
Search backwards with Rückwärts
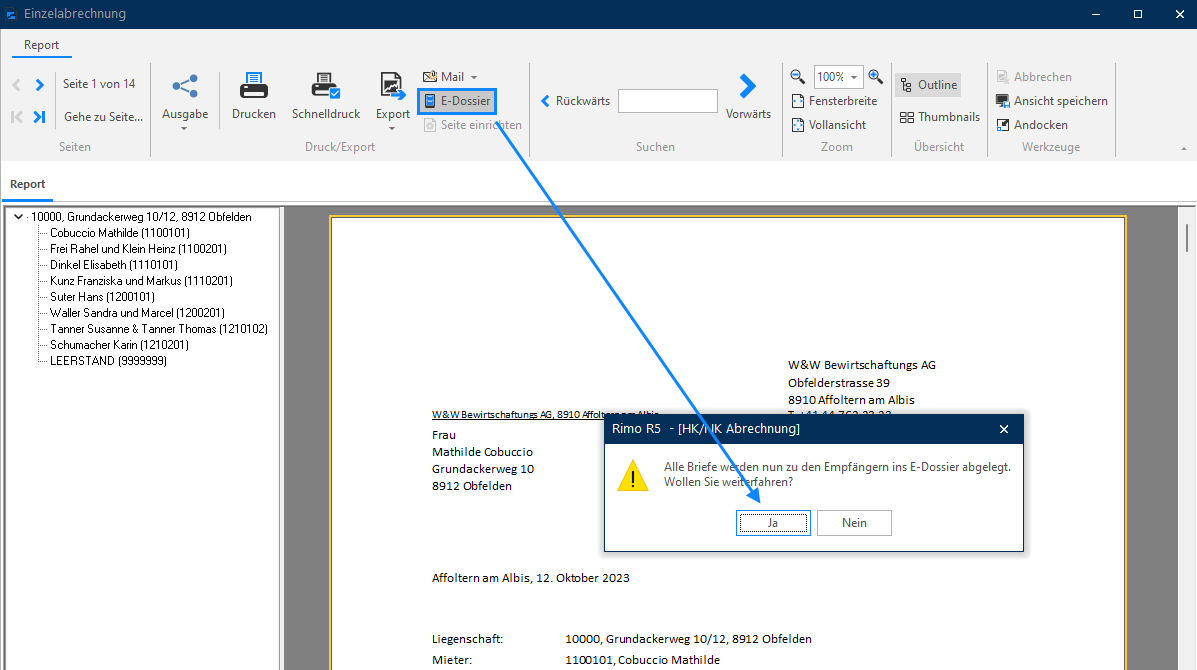point(576,101)
